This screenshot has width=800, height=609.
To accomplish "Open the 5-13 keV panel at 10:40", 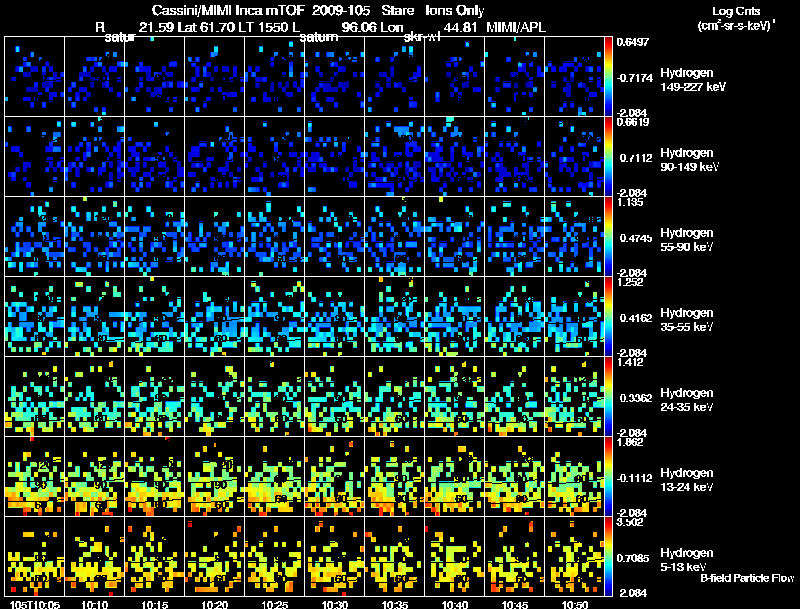I will 455,556.
